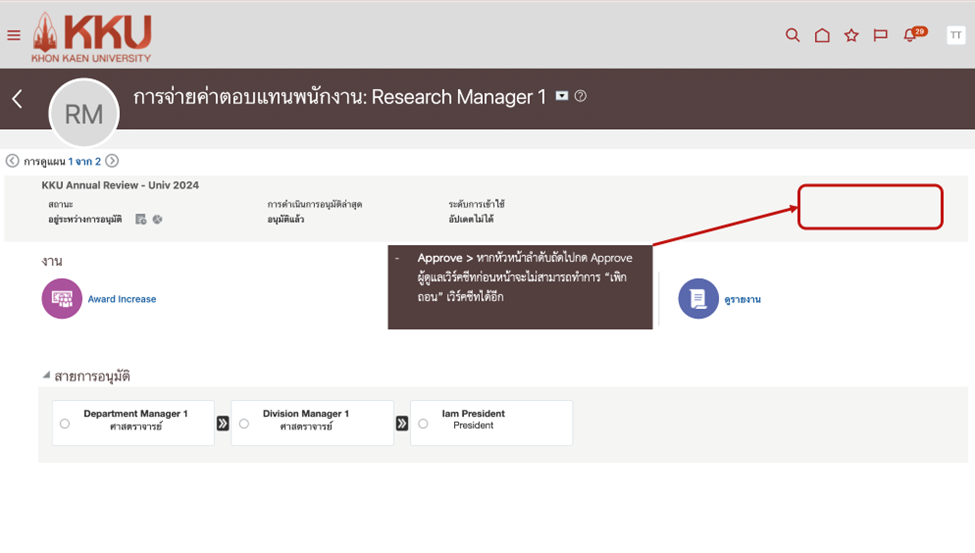Select Department Manager 1 radio button
Viewport: 975px width, 553px height.
click(65, 424)
